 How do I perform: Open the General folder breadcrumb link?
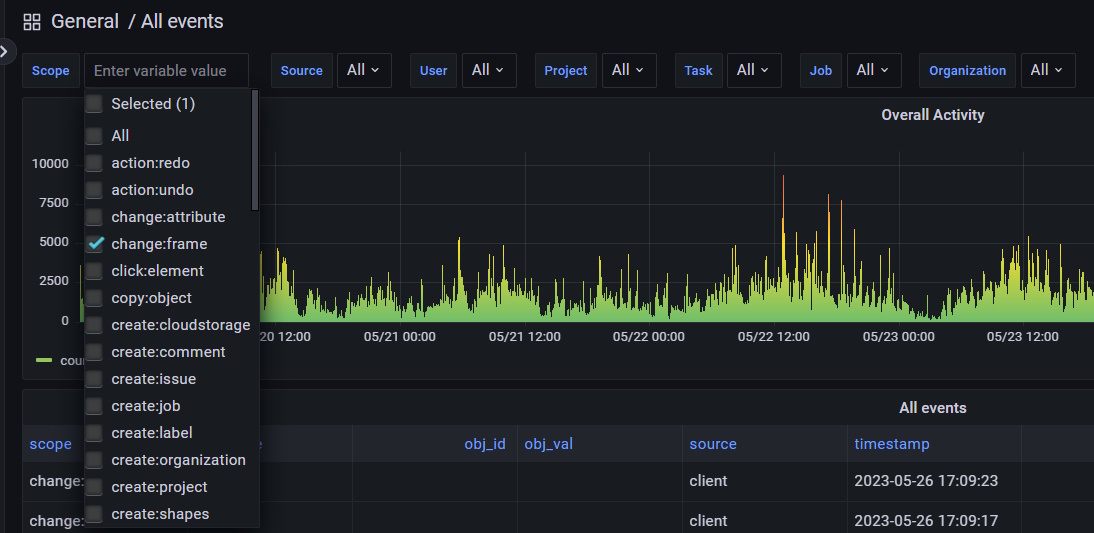pos(85,22)
